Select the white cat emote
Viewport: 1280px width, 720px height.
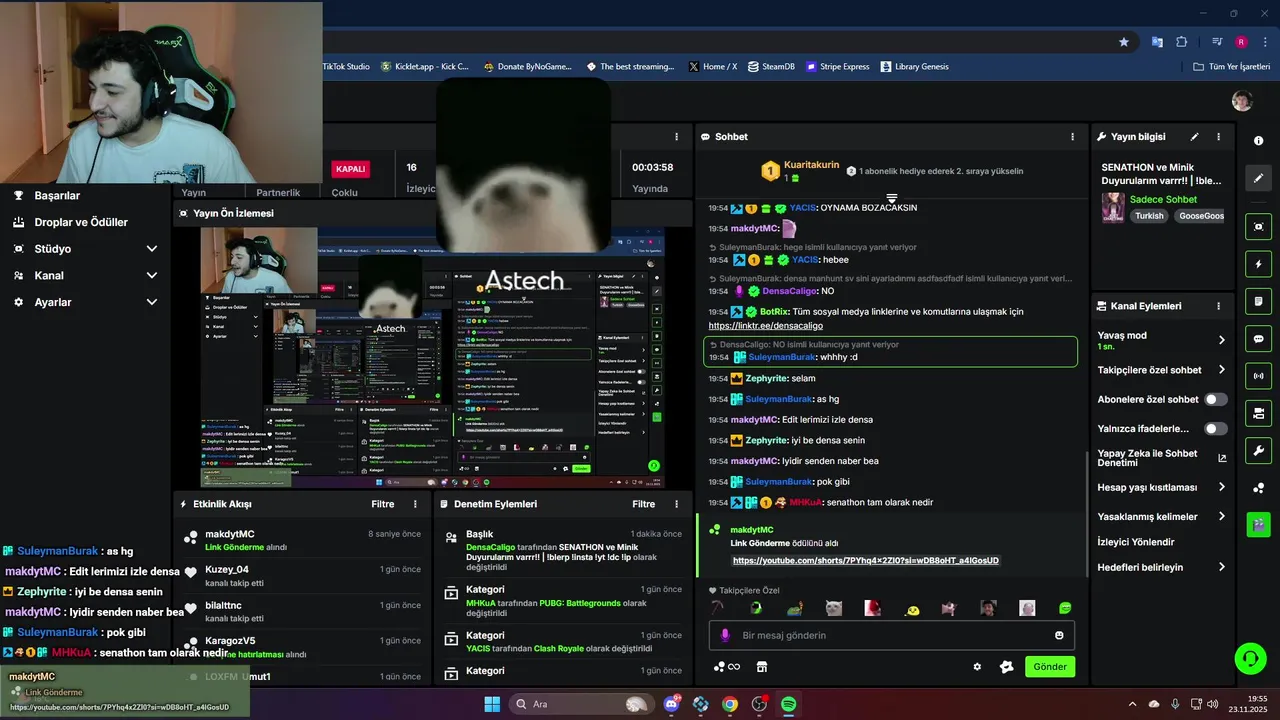pos(833,608)
